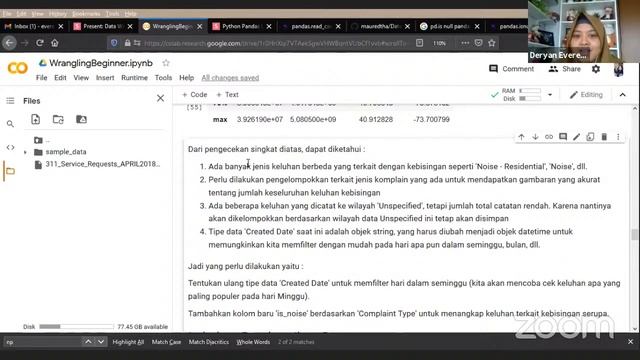
Task: Open the table of contents sidebar icon
Action: (x=10, y=100)
